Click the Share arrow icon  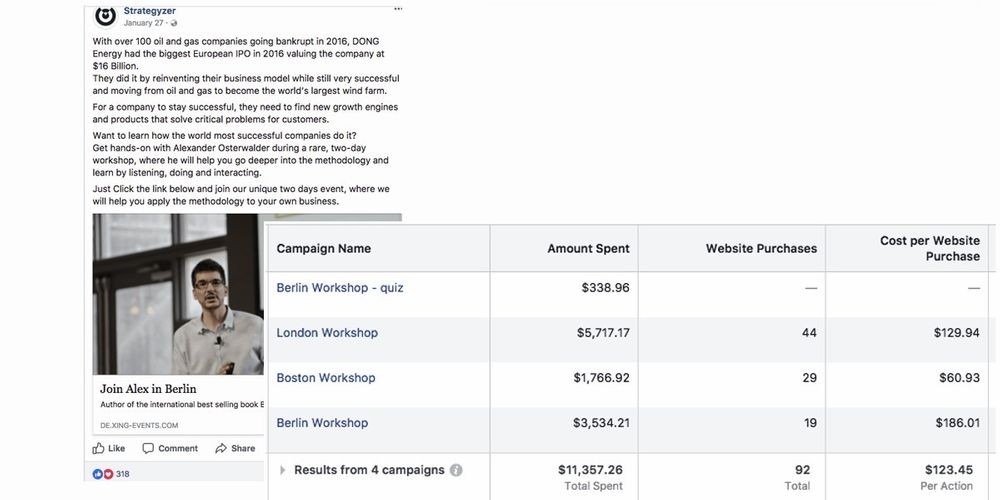coord(221,448)
